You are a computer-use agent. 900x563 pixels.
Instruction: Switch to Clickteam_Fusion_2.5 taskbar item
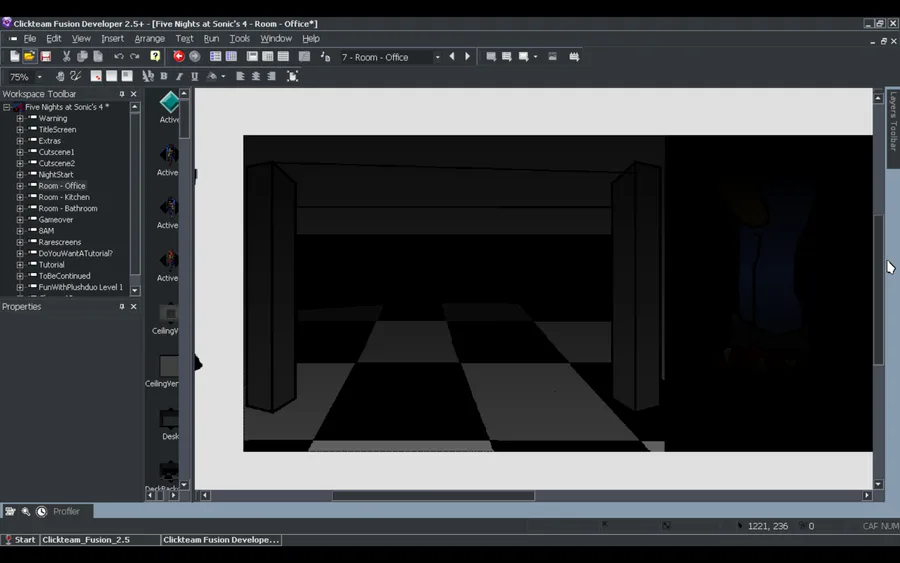[100, 539]
